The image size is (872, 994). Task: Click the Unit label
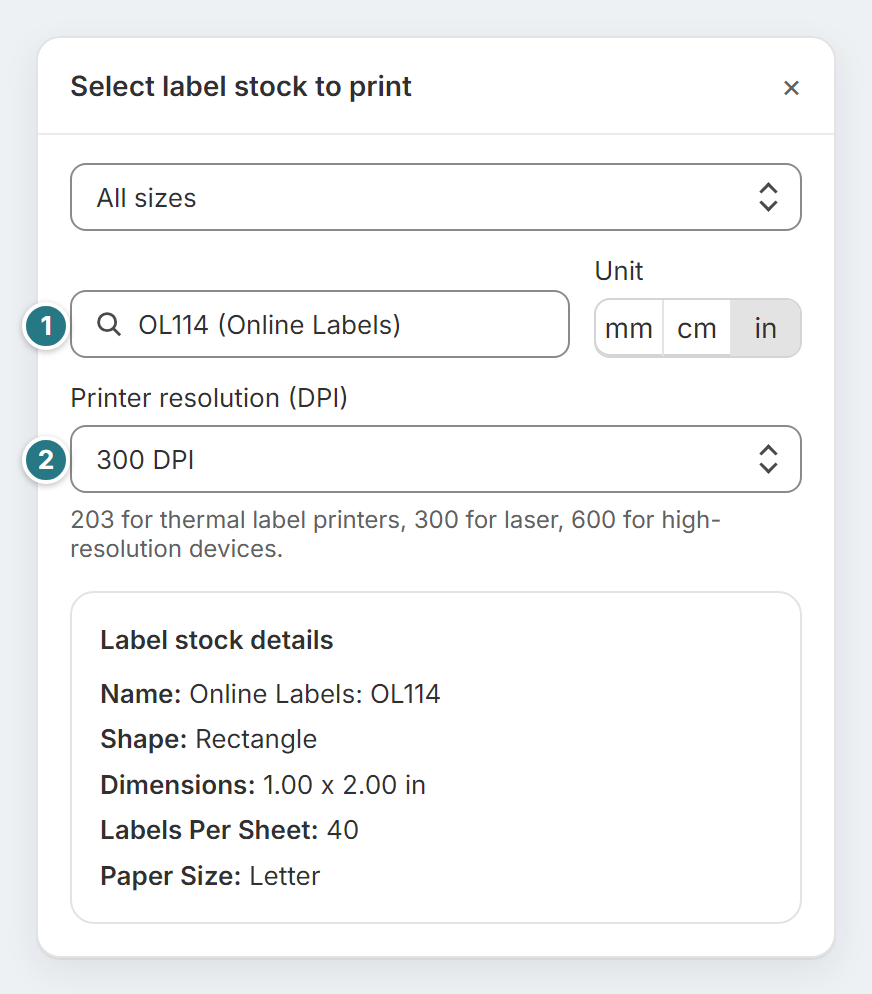(619, 271)
